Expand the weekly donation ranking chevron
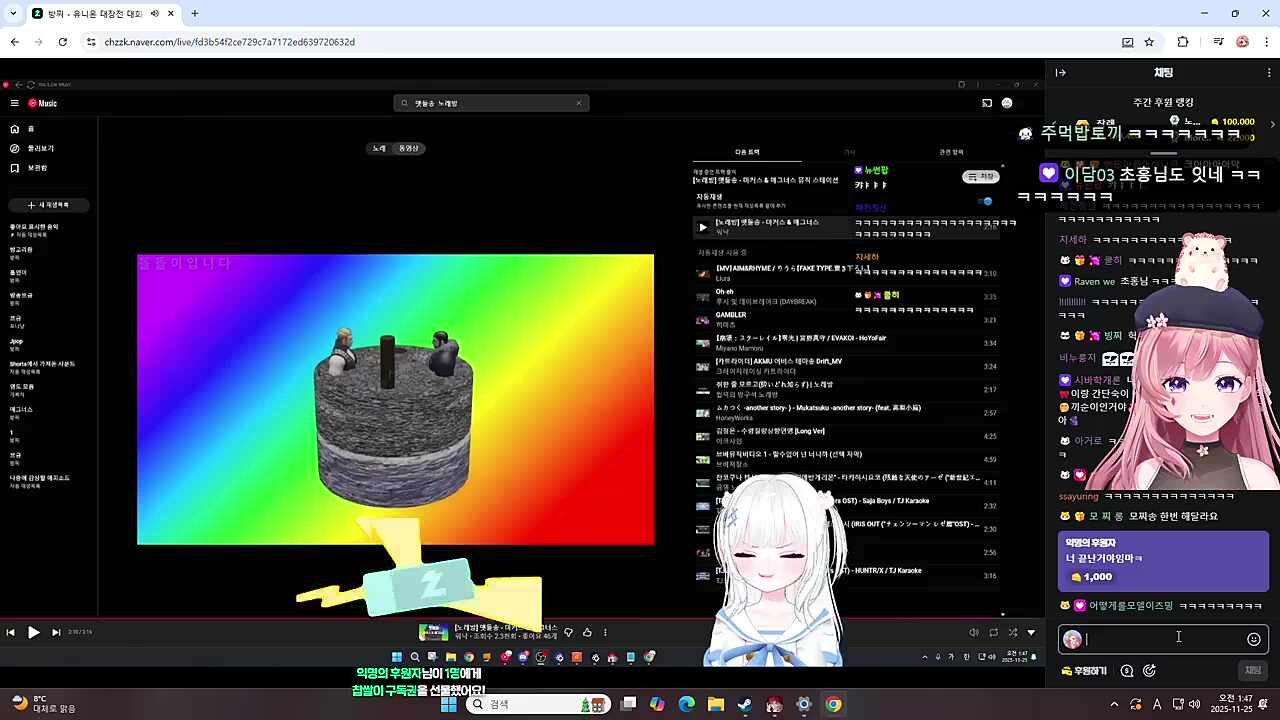The image size is (1280, 720). [x=1273, y=125]
